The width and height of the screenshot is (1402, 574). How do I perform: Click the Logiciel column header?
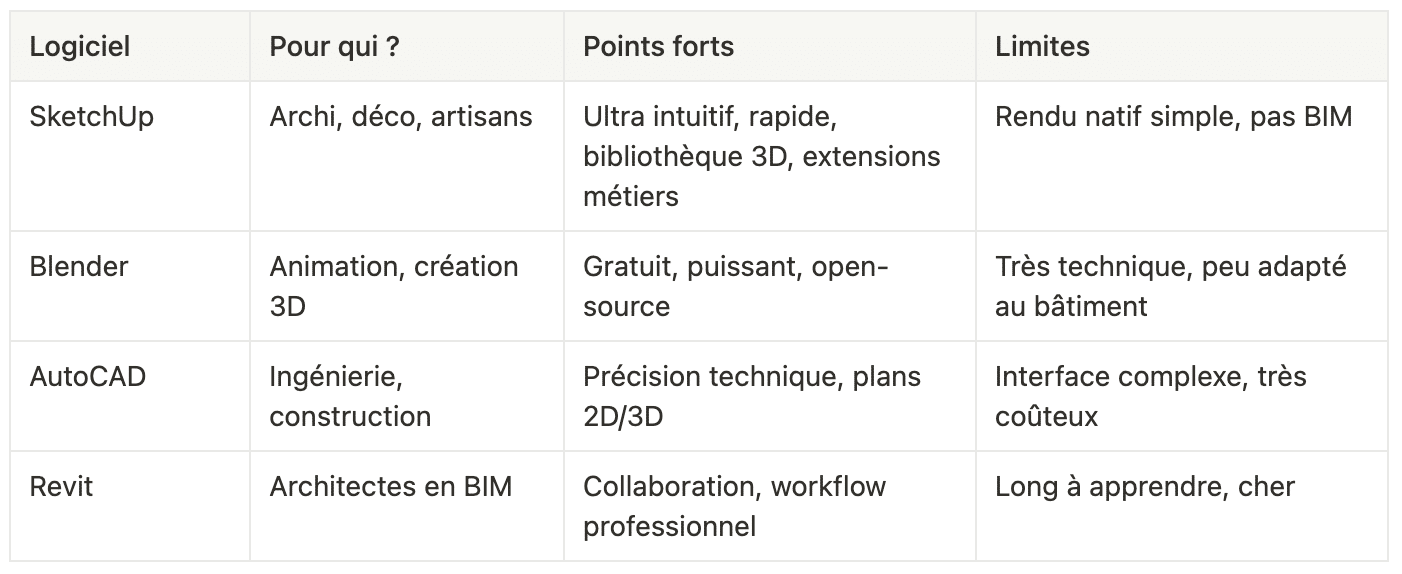tap(130, 46)
